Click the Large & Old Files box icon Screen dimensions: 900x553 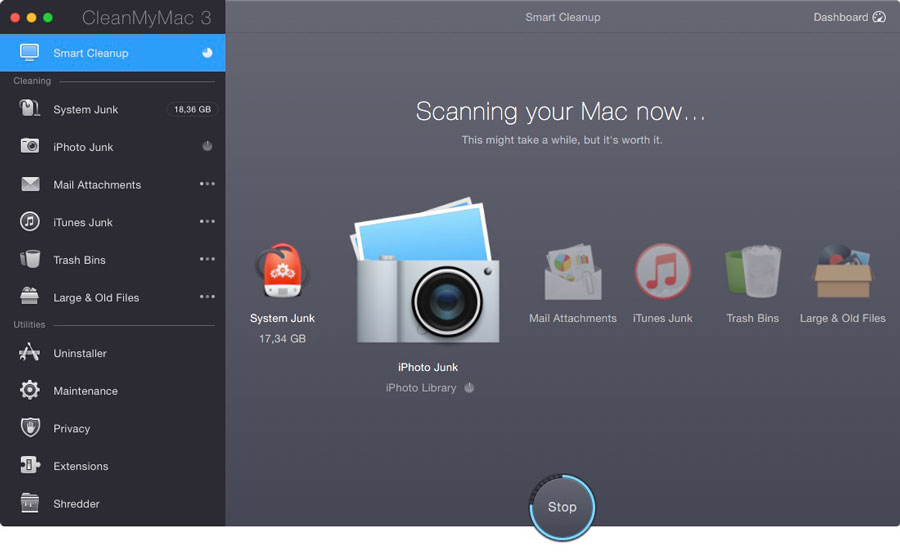(x=843, y=270)
